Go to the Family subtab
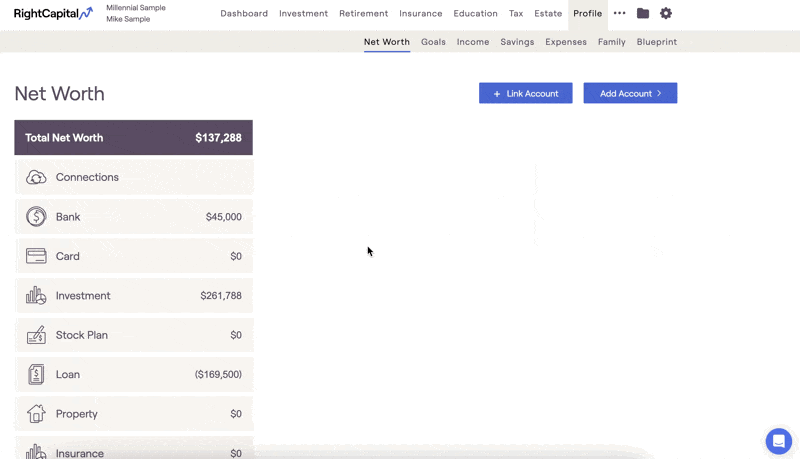The image size is (800, 459). coord(612,42)
